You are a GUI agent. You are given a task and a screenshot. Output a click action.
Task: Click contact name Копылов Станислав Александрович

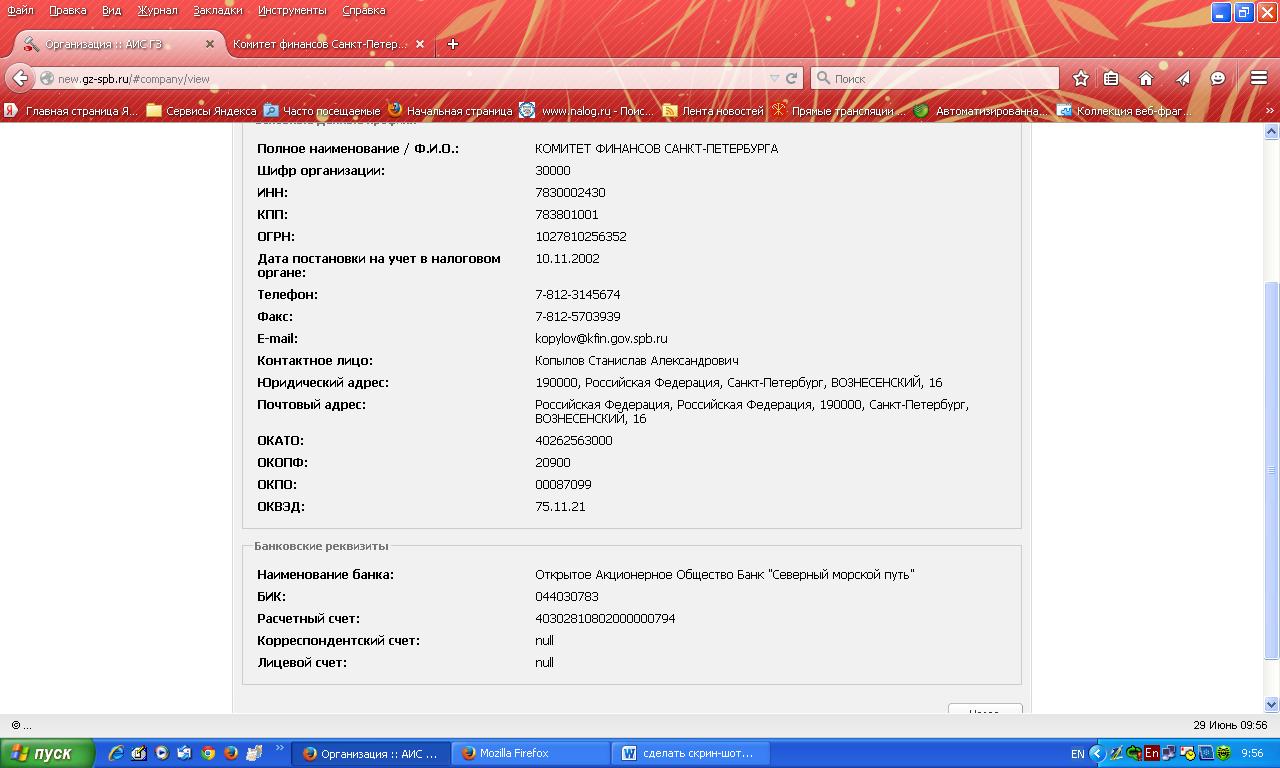(637, 360)
